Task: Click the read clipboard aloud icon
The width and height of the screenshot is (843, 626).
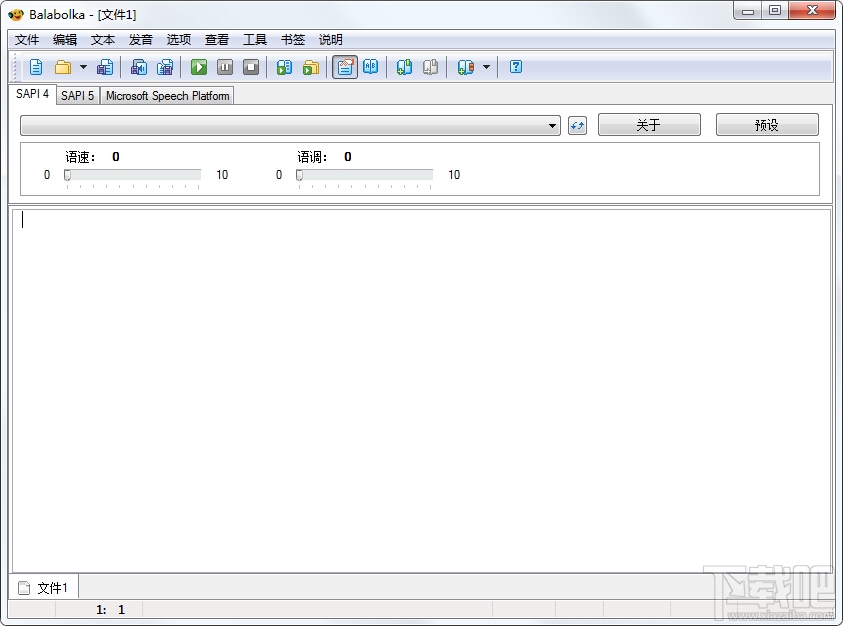Action: (284, 67)
